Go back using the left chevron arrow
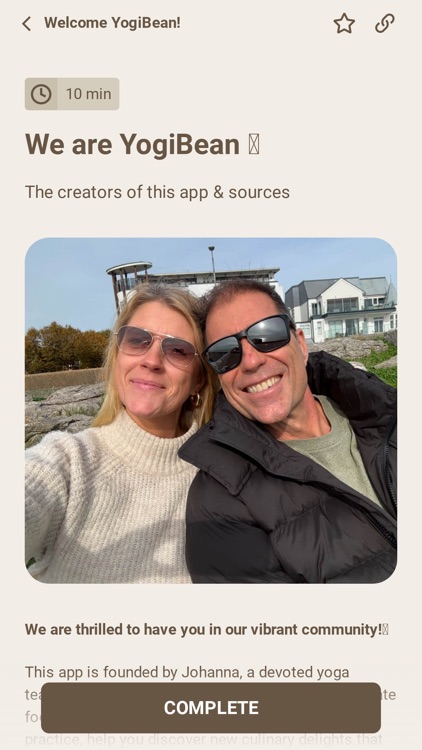 27,23
